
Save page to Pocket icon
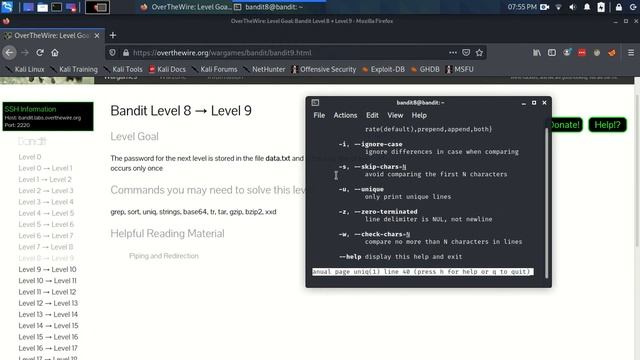coord(466,53)
